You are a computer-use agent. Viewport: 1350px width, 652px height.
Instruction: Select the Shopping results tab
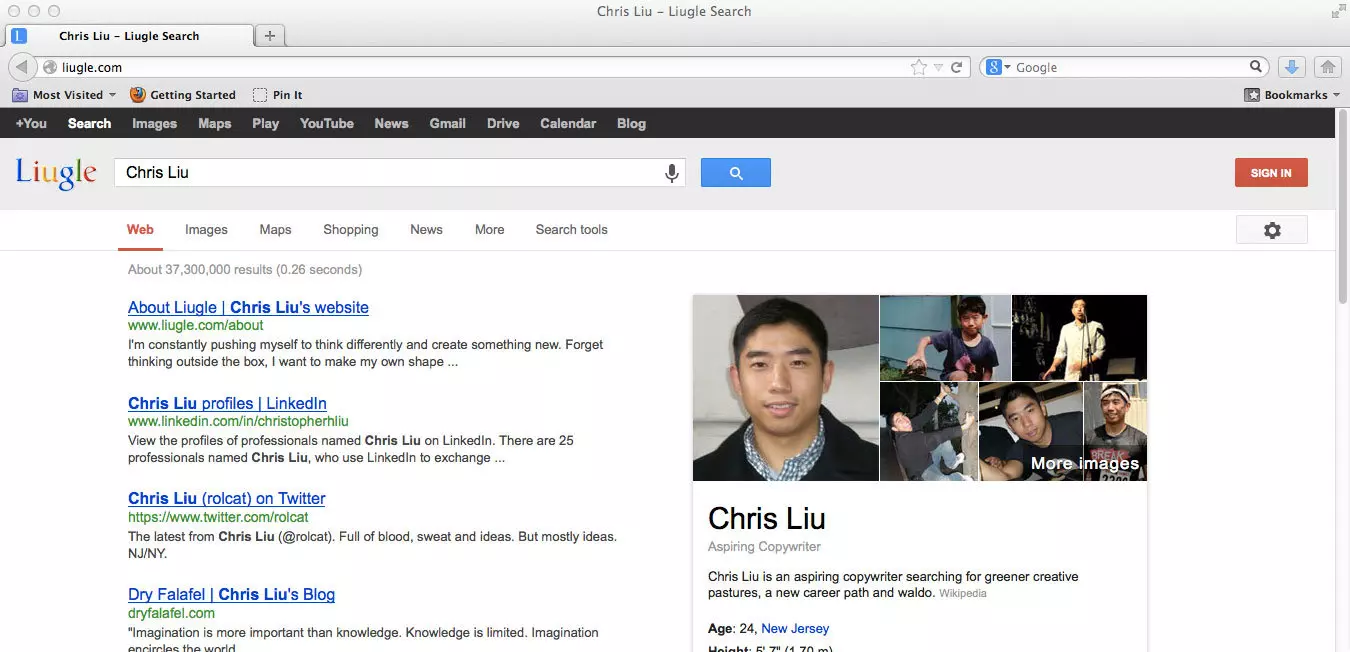coord(350,230)
